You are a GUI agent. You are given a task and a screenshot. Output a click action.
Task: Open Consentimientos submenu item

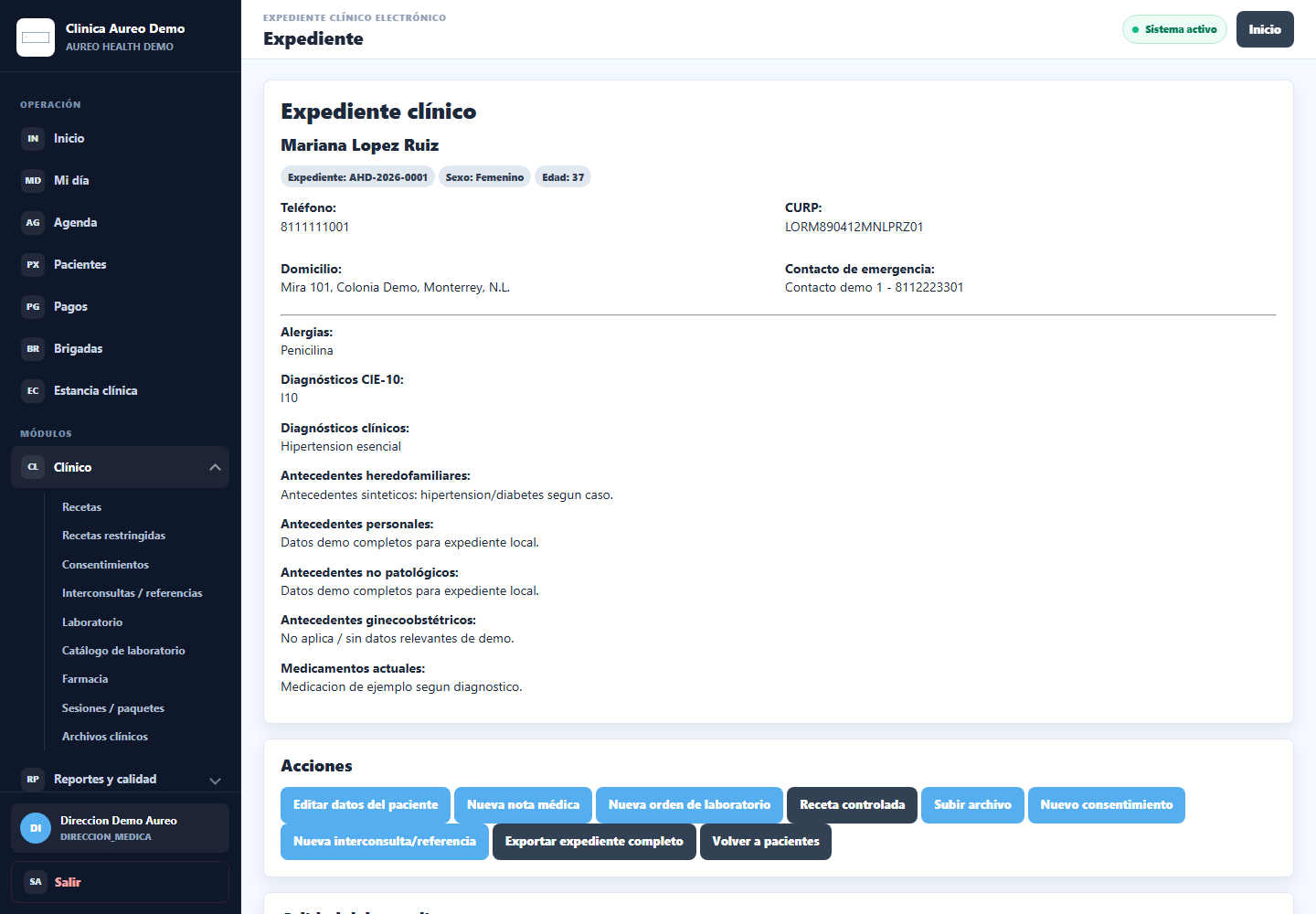coord(105,565)
